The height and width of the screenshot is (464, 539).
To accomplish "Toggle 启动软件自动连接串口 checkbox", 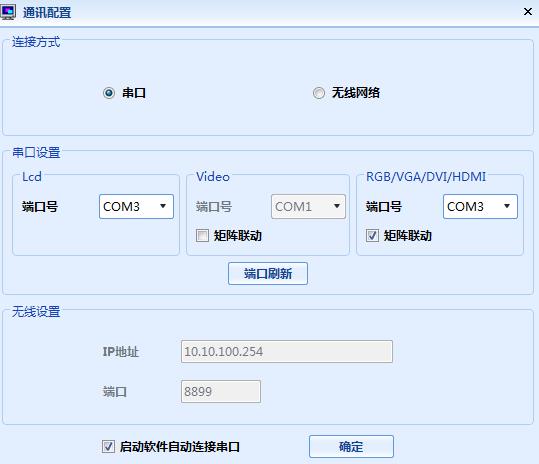I will (x=108, y=446).
